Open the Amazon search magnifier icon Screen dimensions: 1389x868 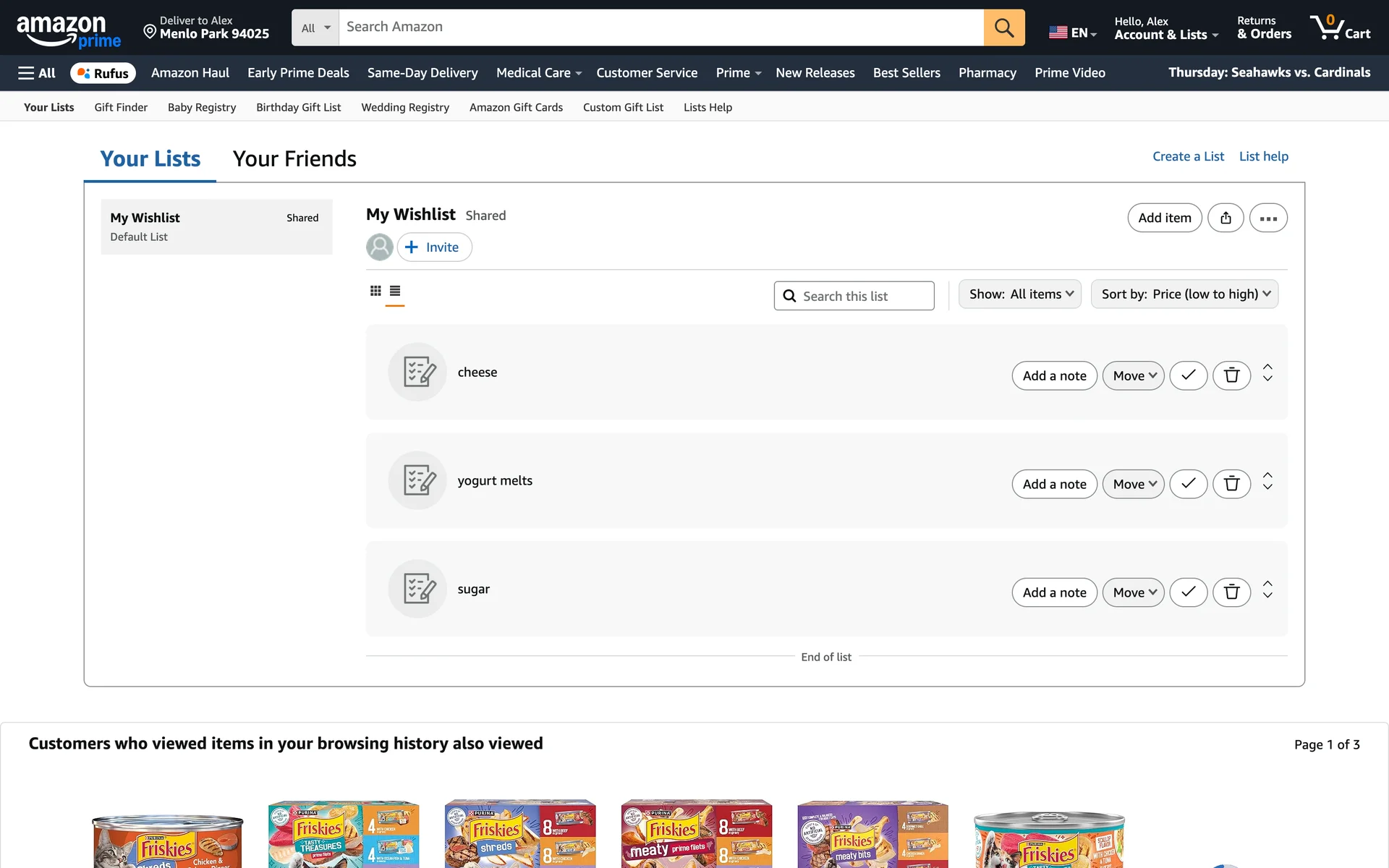1003,27
